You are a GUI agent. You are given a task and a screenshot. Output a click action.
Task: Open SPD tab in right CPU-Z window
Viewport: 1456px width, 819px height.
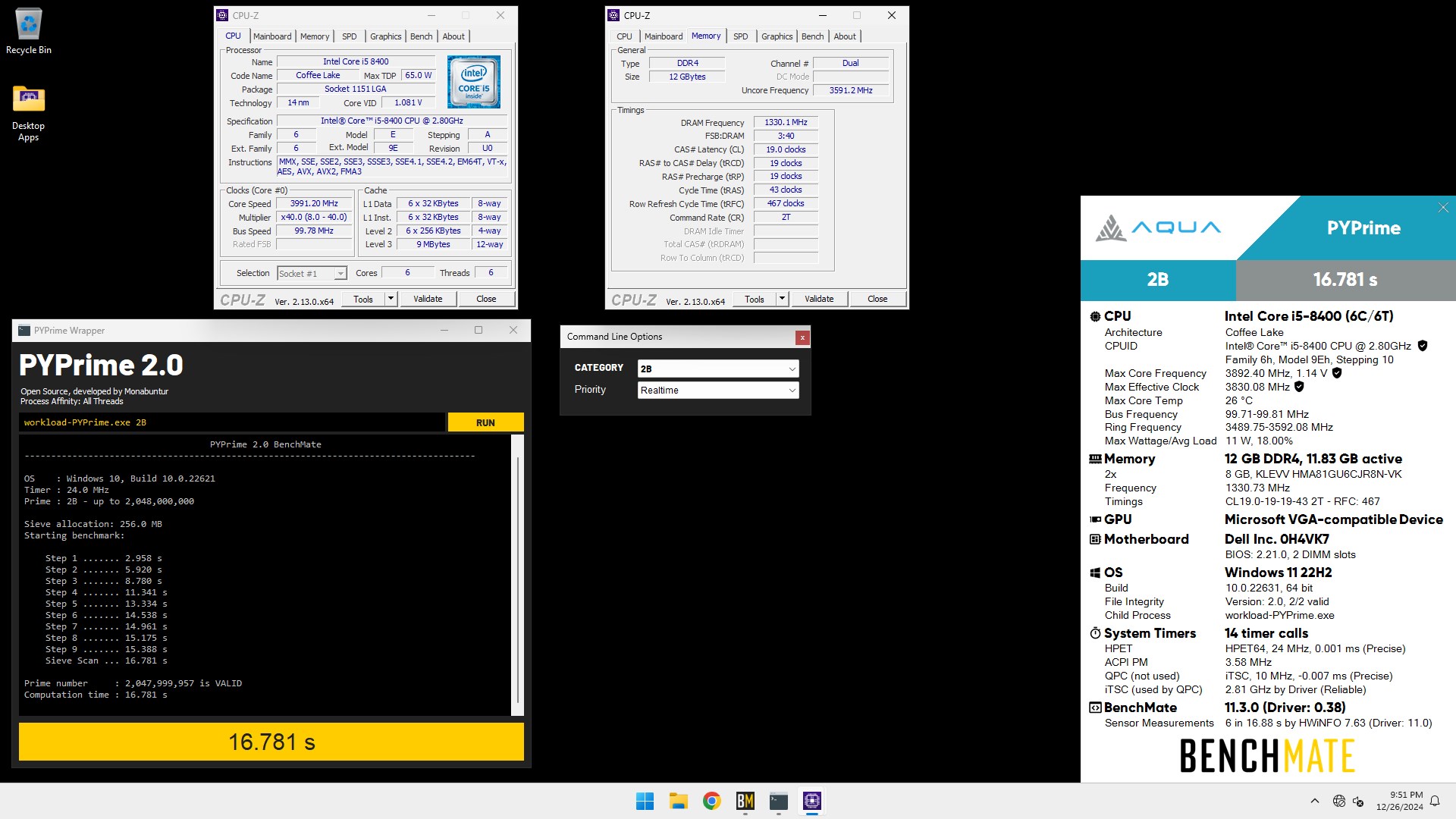(741, 36)
